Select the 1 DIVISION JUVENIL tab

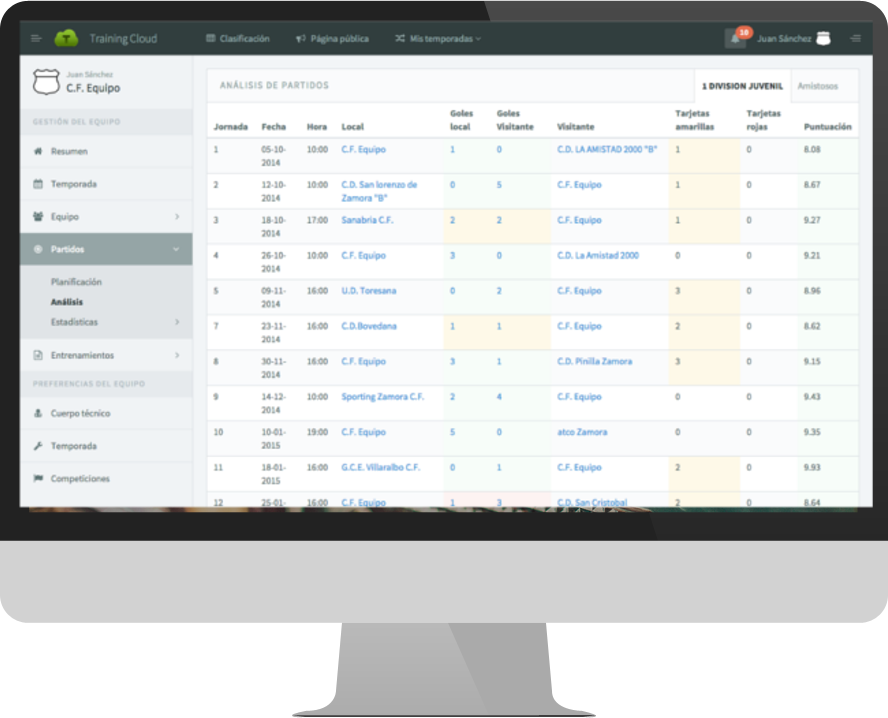click(742, 86)
